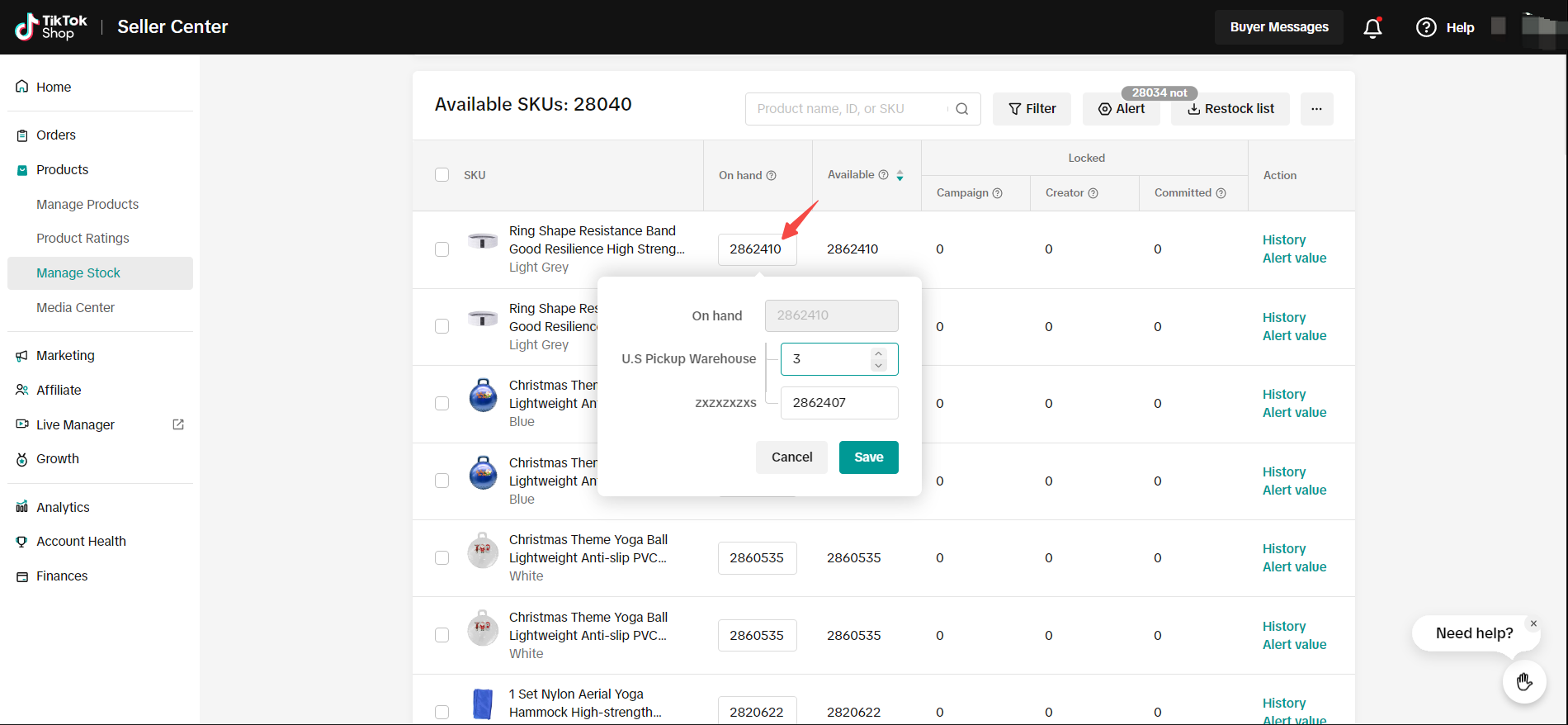Click the zxzxzxzxs warehouse quantity field
This screenshot has height=725, width=1568.
[x=838, y=403]
